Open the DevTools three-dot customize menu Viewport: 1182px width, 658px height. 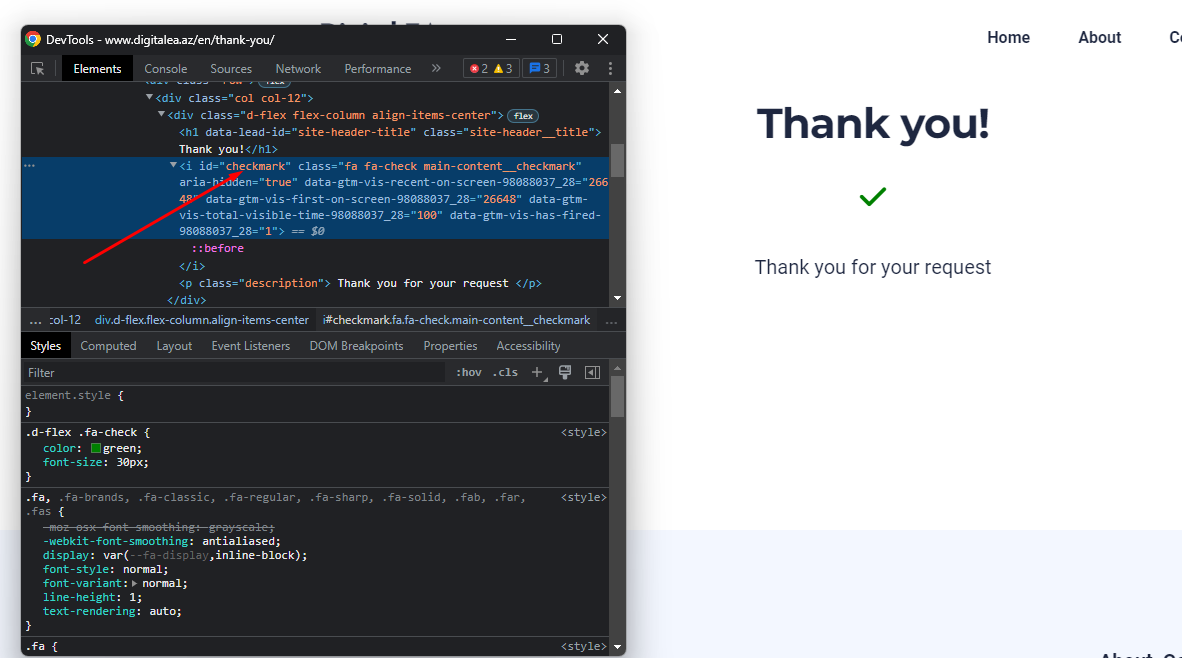[610, 69]
